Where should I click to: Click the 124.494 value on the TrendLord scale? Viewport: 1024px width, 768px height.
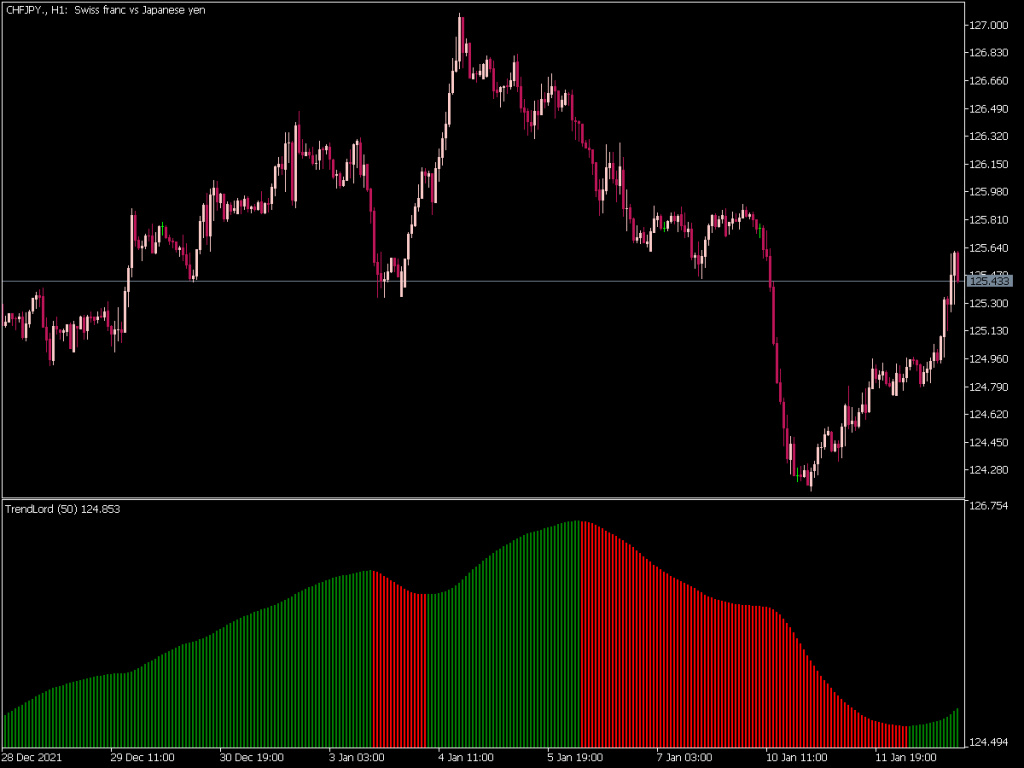[x=991, y=743]
